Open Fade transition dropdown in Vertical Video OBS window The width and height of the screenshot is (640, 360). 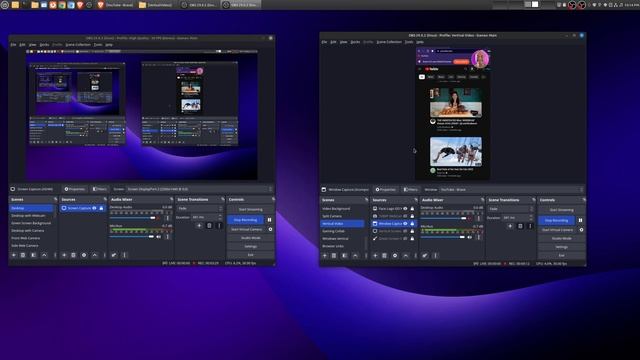(x=511, y=209)
